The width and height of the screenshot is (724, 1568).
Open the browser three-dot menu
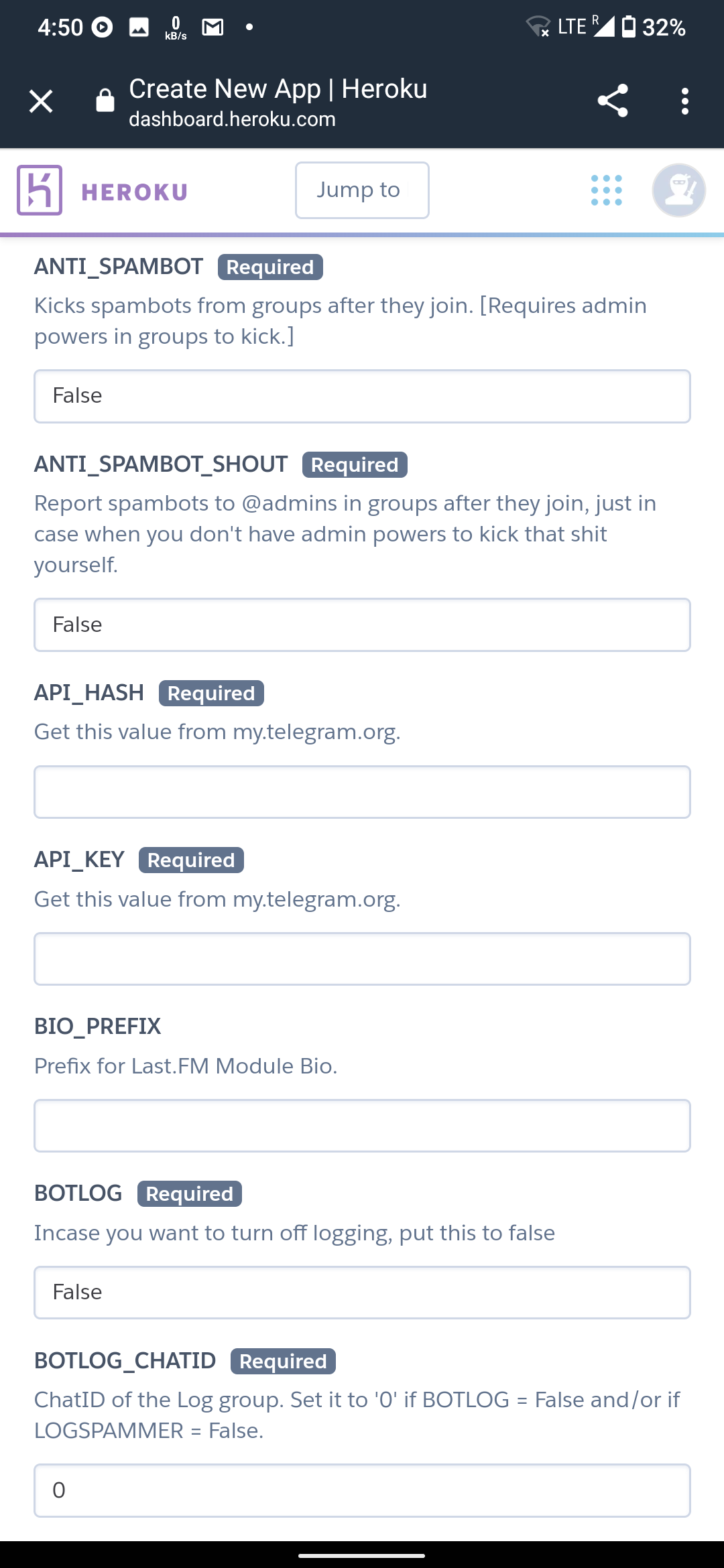pyautogui.click(x=684, y=101)
